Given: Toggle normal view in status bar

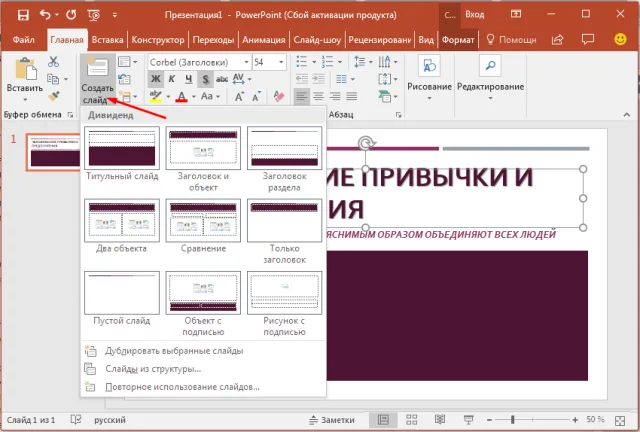Looking at the screenshot, I should pyautogui.click(x=383, y=419).
